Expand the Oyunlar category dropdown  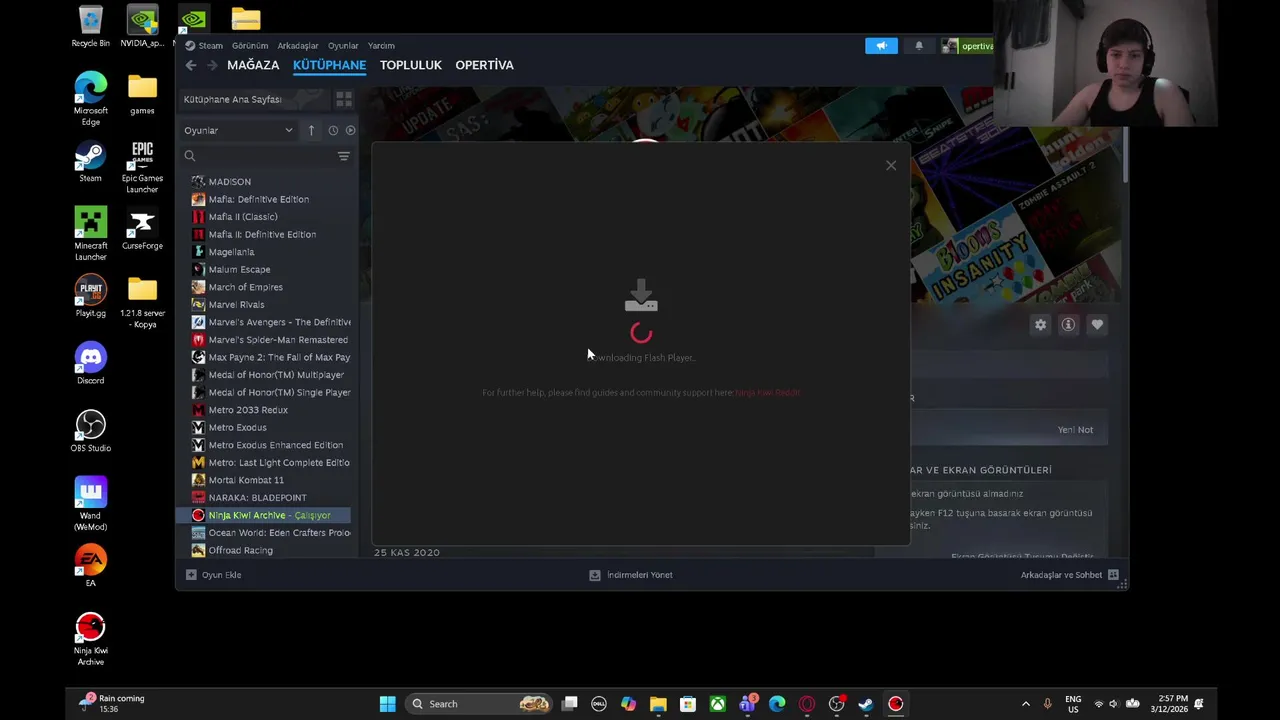[x=238, y=130]
